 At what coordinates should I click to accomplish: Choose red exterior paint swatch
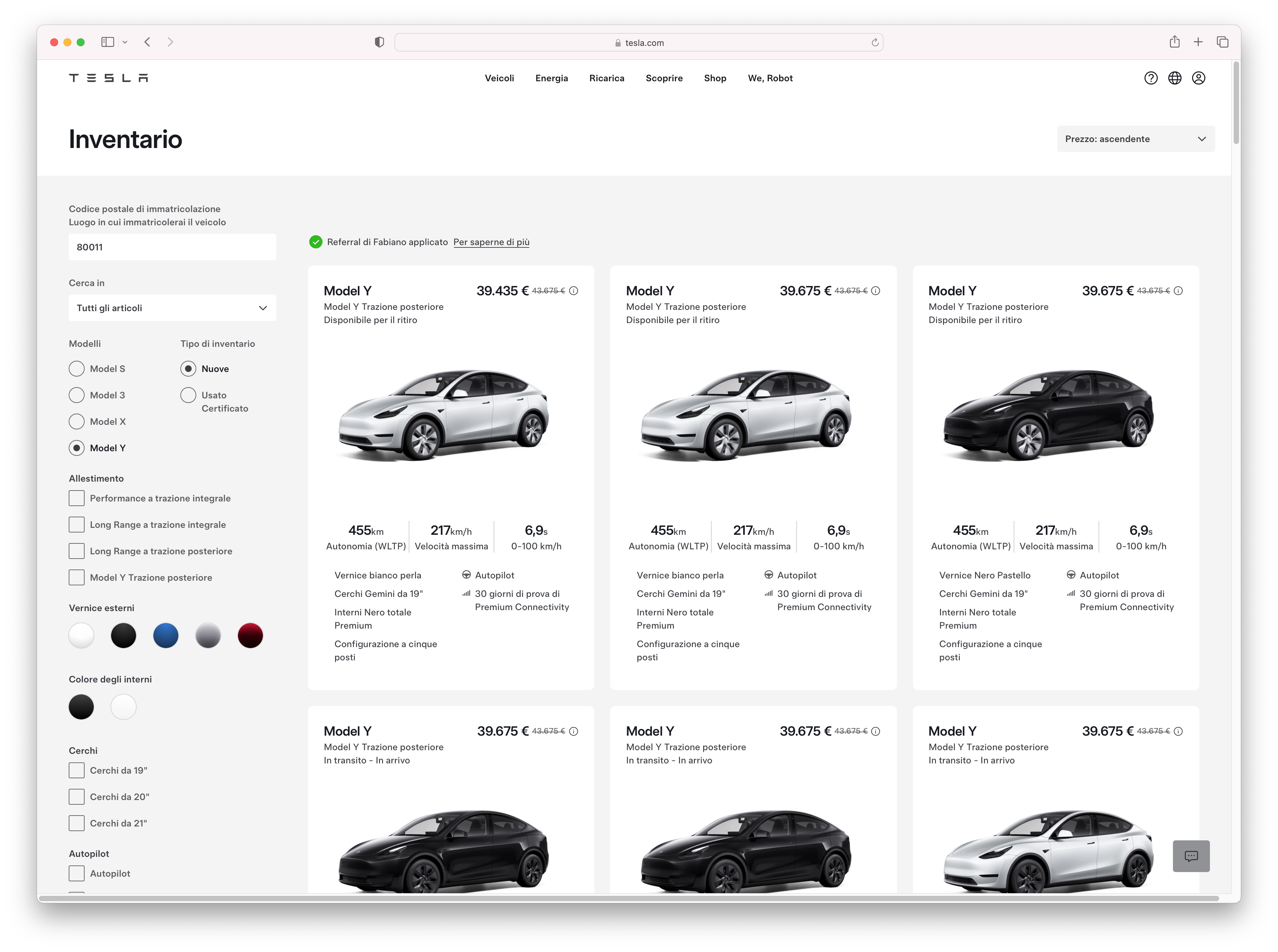(250, 636)
